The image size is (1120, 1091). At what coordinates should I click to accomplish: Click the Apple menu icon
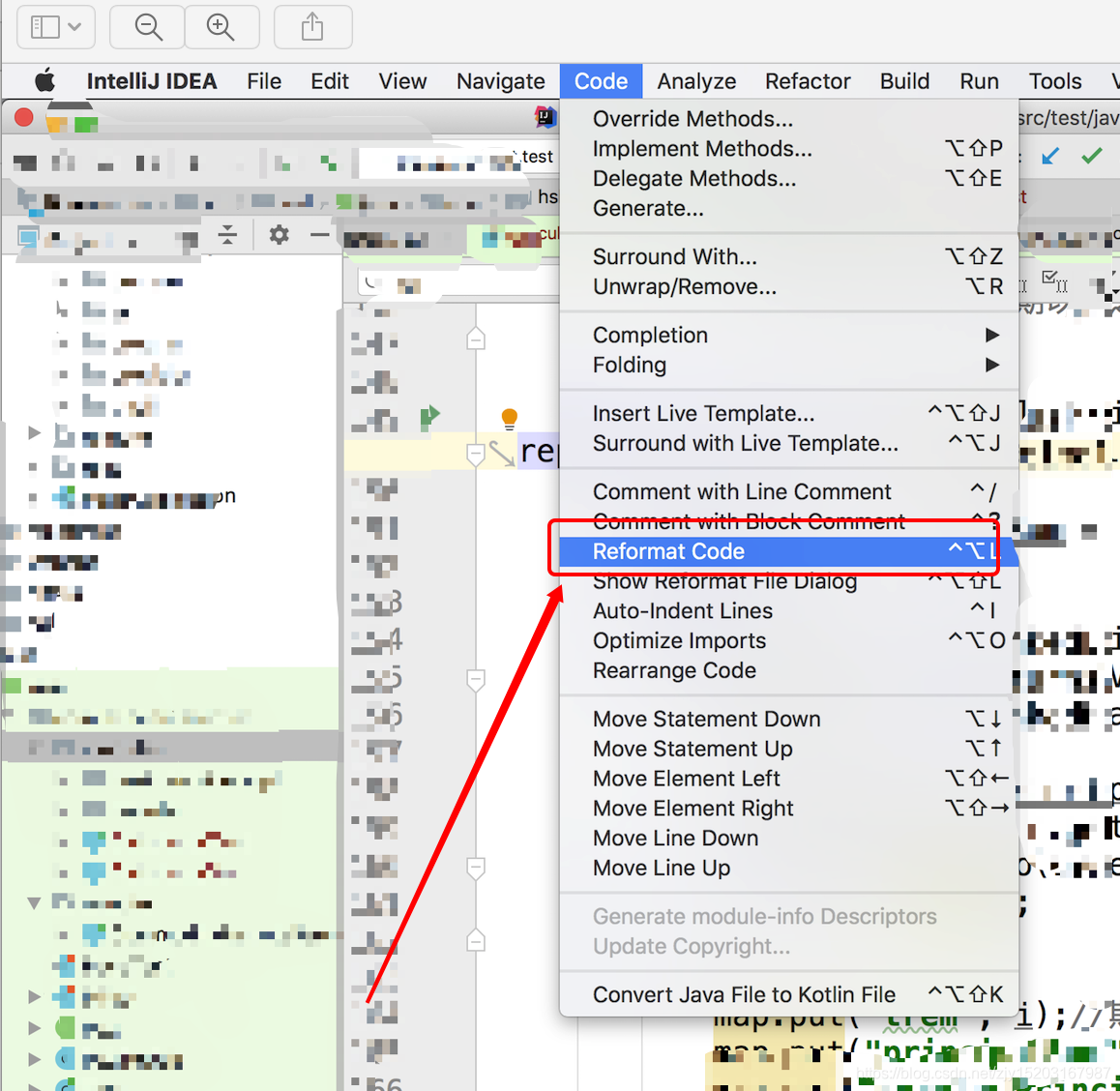pos(44,80)
